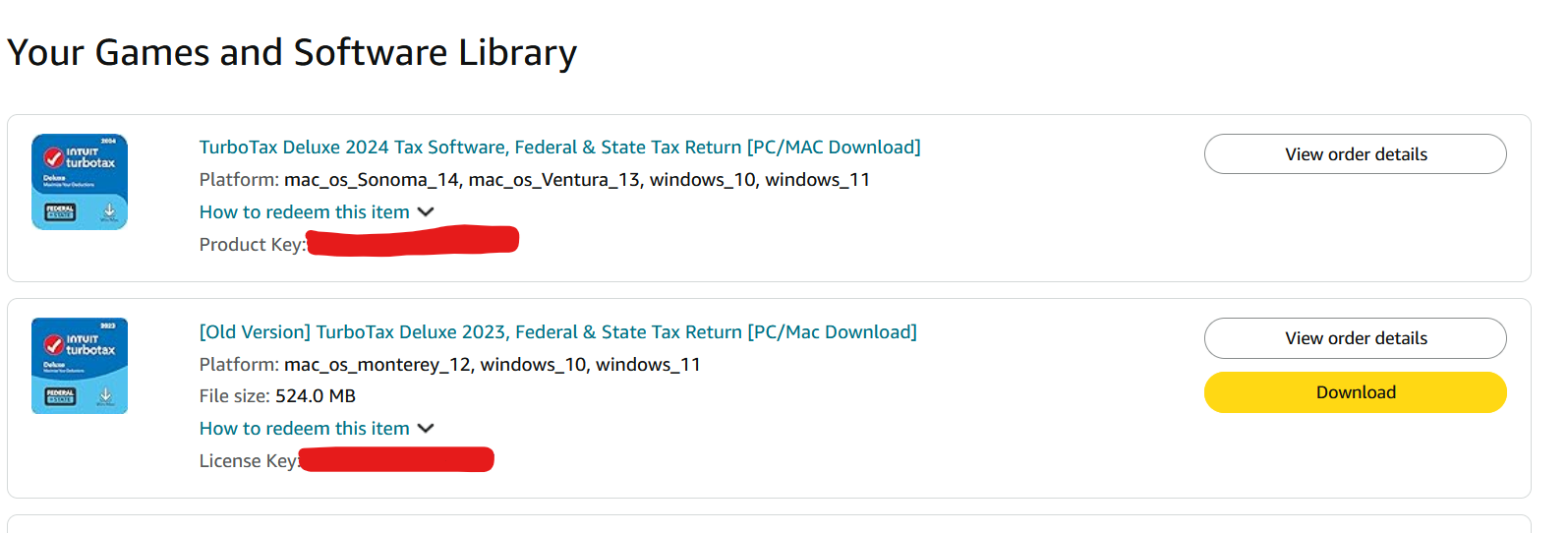The width and height of the screenshot is (1568, 533).
Task: Click the "Your Games and Software Library" heading
Action: click(292, 53)
